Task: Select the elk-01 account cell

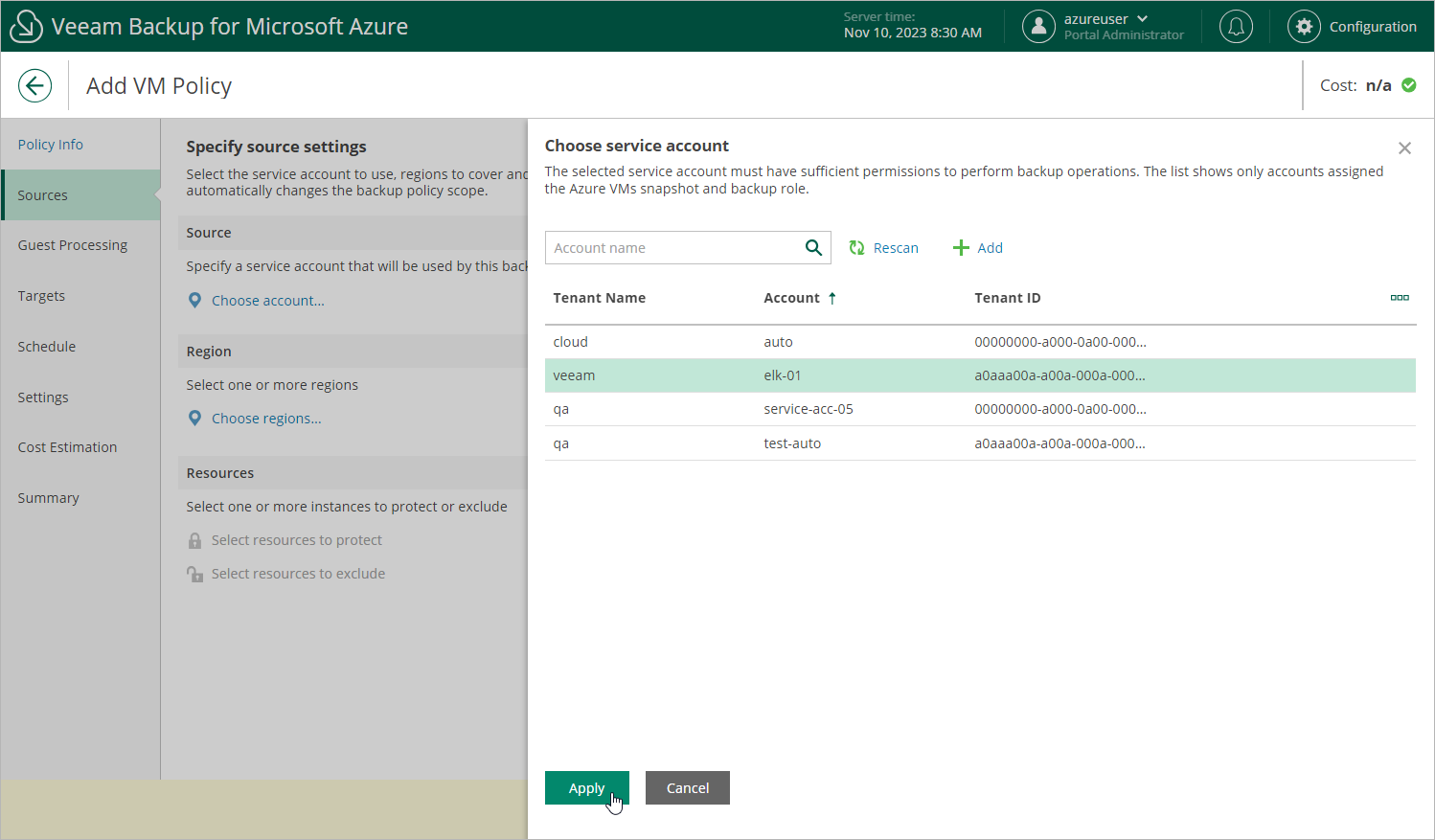Action: 782,375
